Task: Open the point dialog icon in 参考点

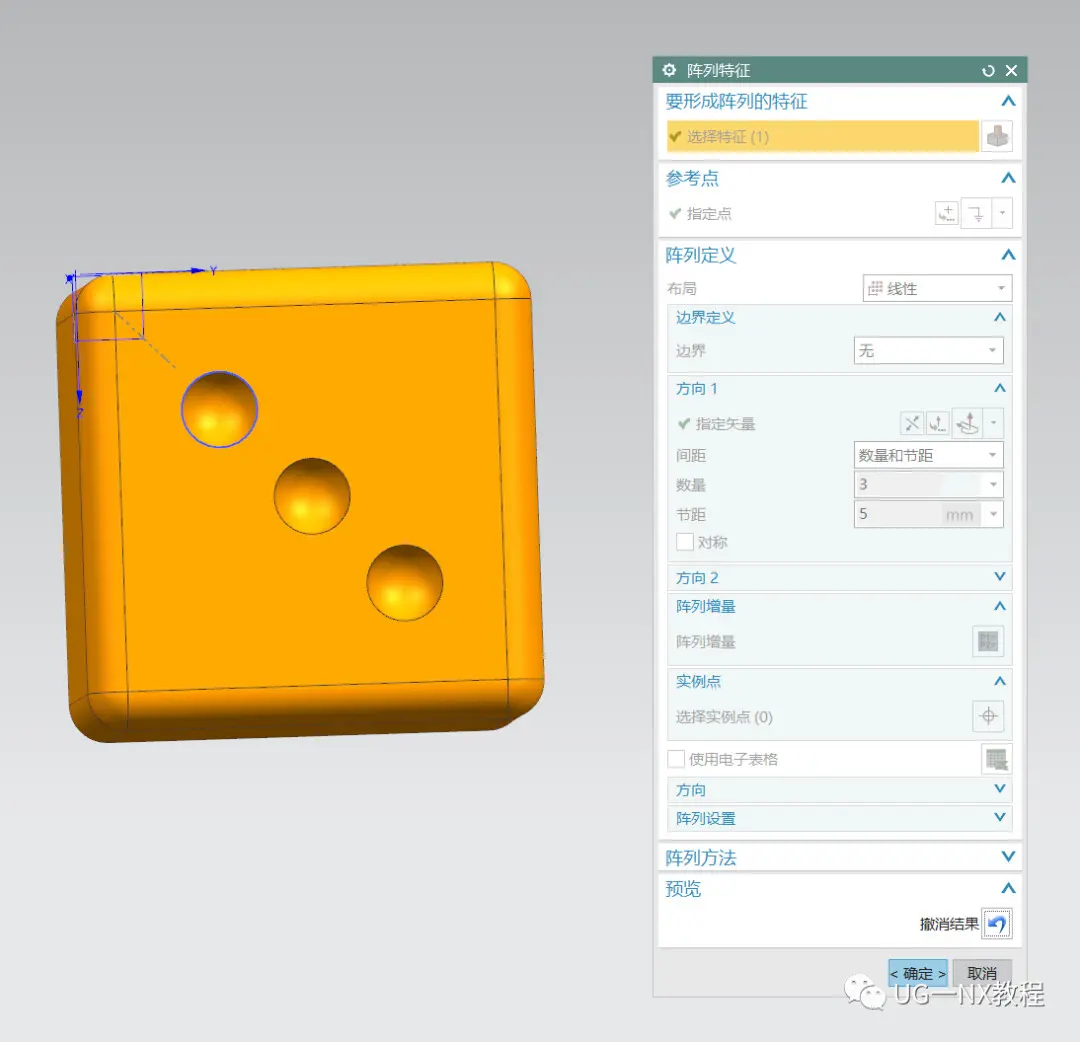Action: click(x=946, y=213)
